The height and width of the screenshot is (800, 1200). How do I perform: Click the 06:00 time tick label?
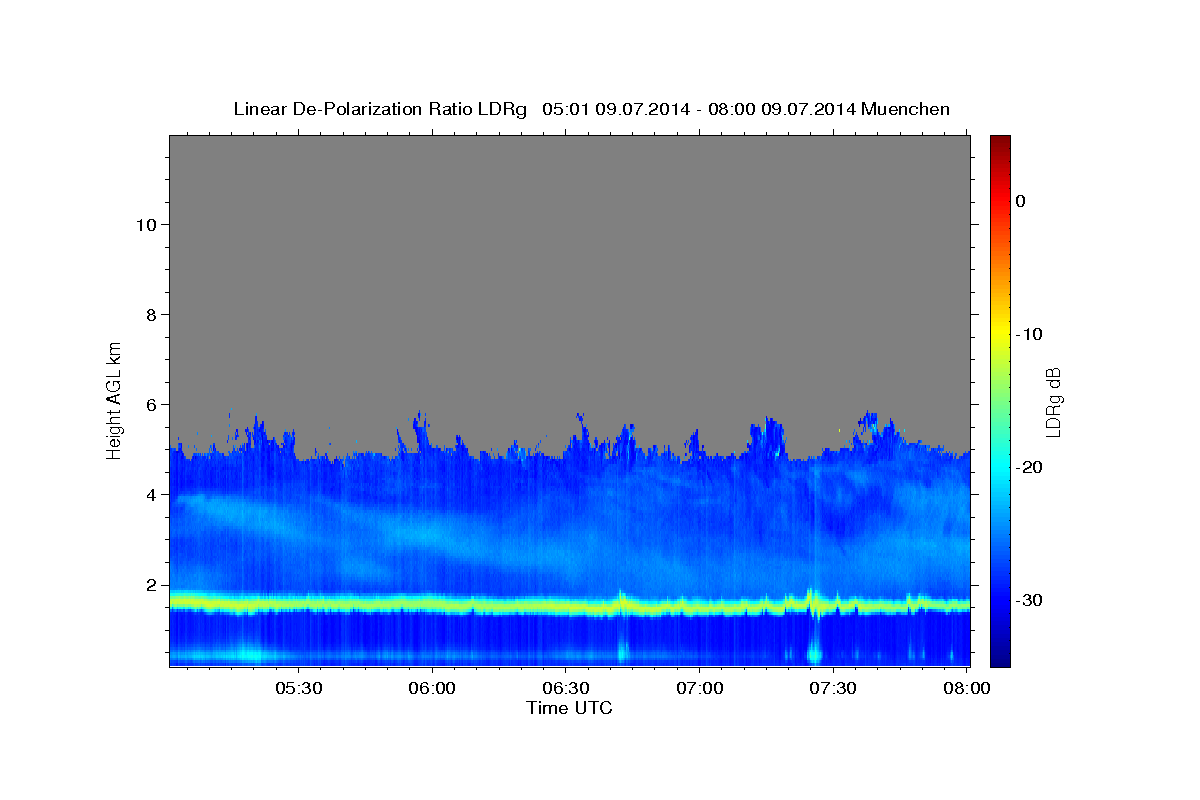tap(432, 689)
